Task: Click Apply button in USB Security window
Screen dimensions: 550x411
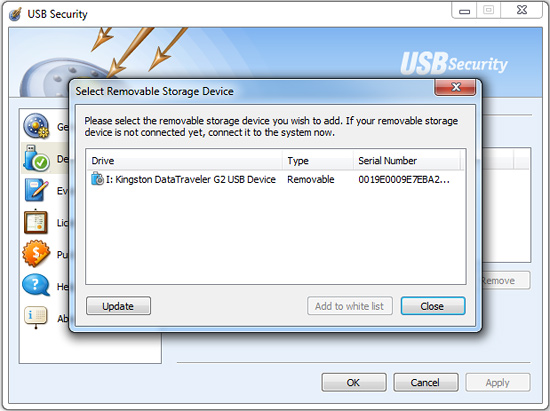Action: click(x=497, y=382)
